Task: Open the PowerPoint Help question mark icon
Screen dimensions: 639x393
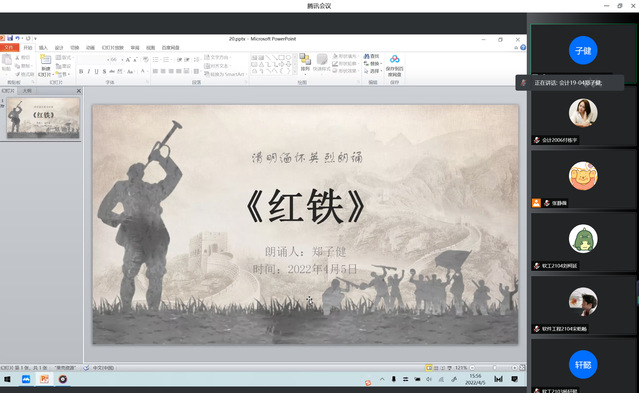Action: pos(523,48)
